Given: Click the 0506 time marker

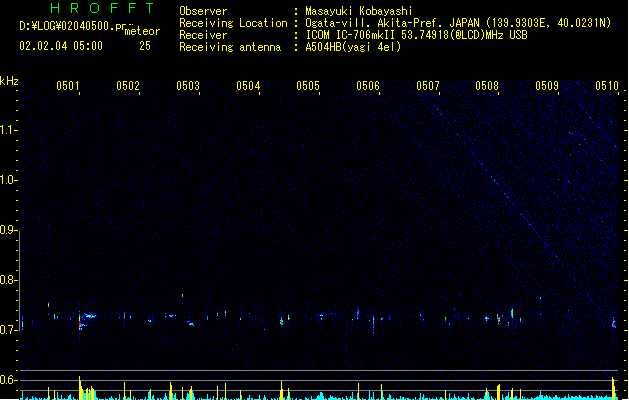Looking at the screenshot, I should (x=367, y=86).
